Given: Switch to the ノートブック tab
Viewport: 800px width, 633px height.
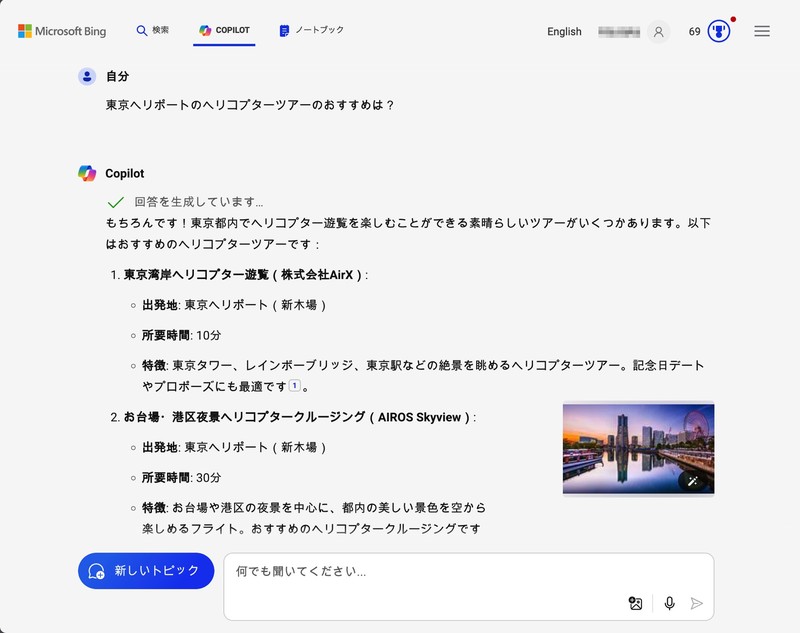Looking at the screenshot, I should click(x=312, y=31).
